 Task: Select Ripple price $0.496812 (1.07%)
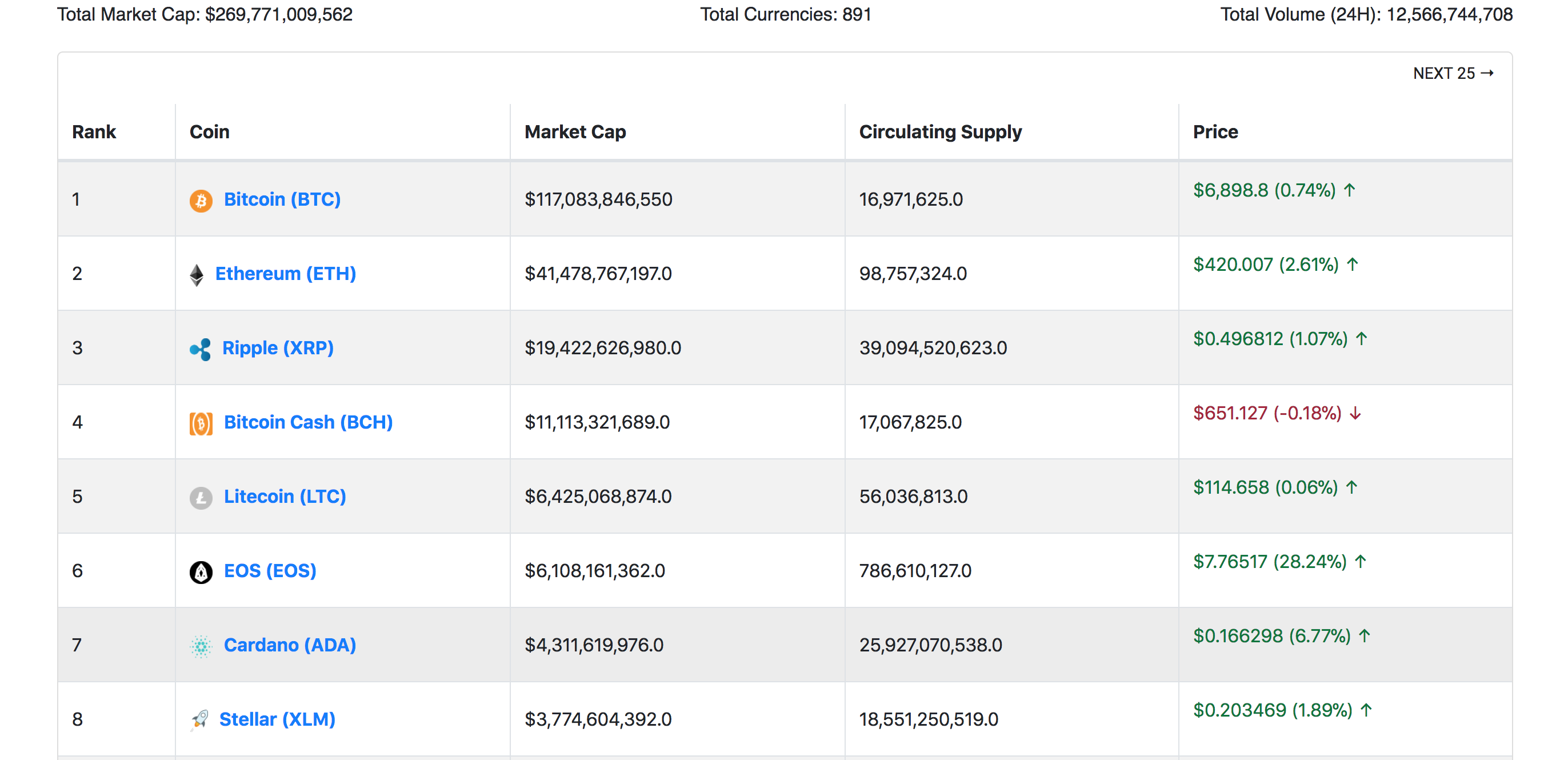click(x=1270, y=339)
